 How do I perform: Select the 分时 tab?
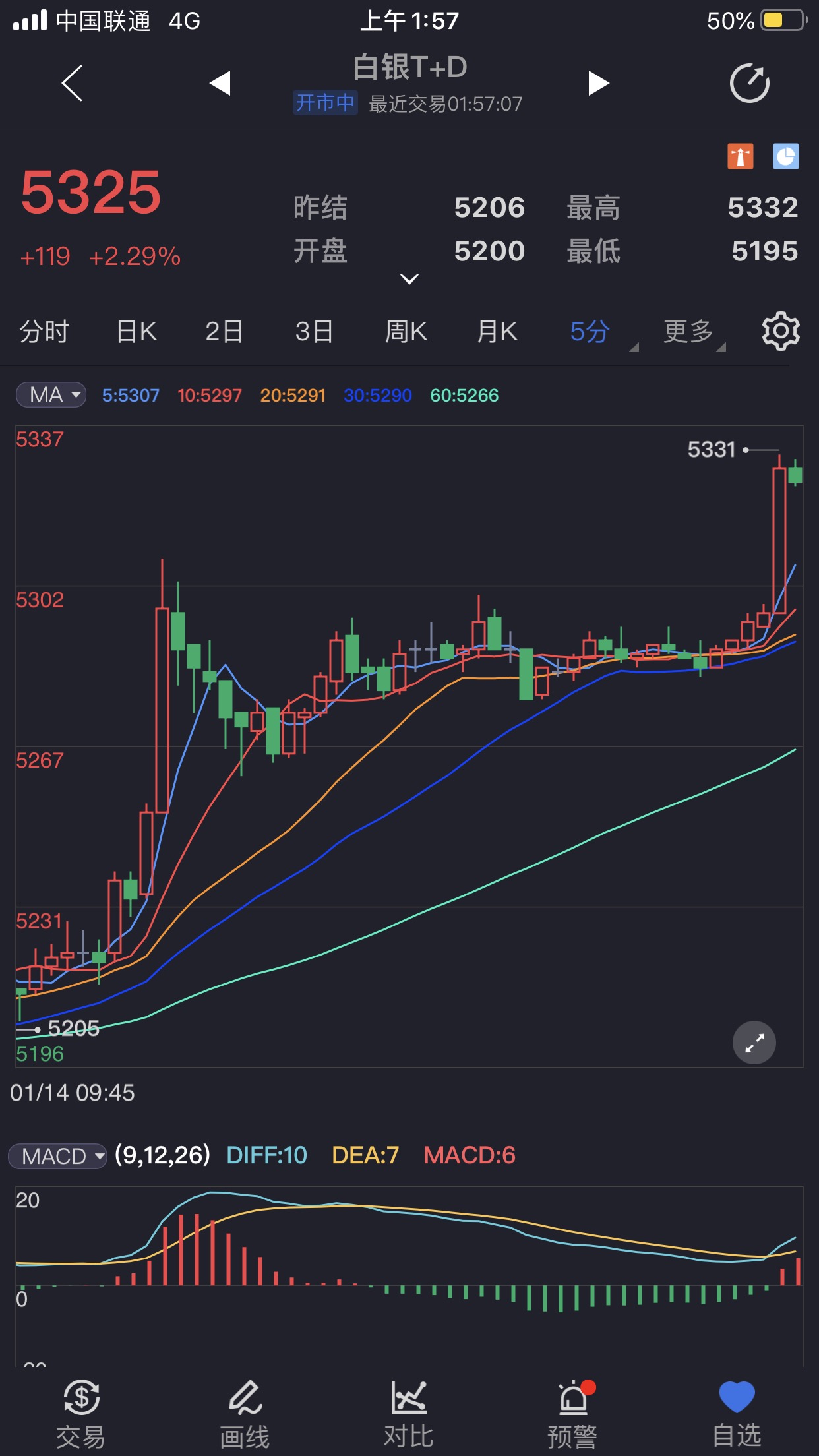click(x=44, y=331)
